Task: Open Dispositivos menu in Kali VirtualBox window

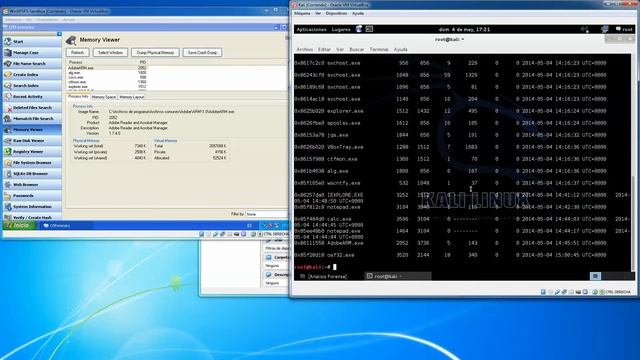Action: (x=336, y=13)
